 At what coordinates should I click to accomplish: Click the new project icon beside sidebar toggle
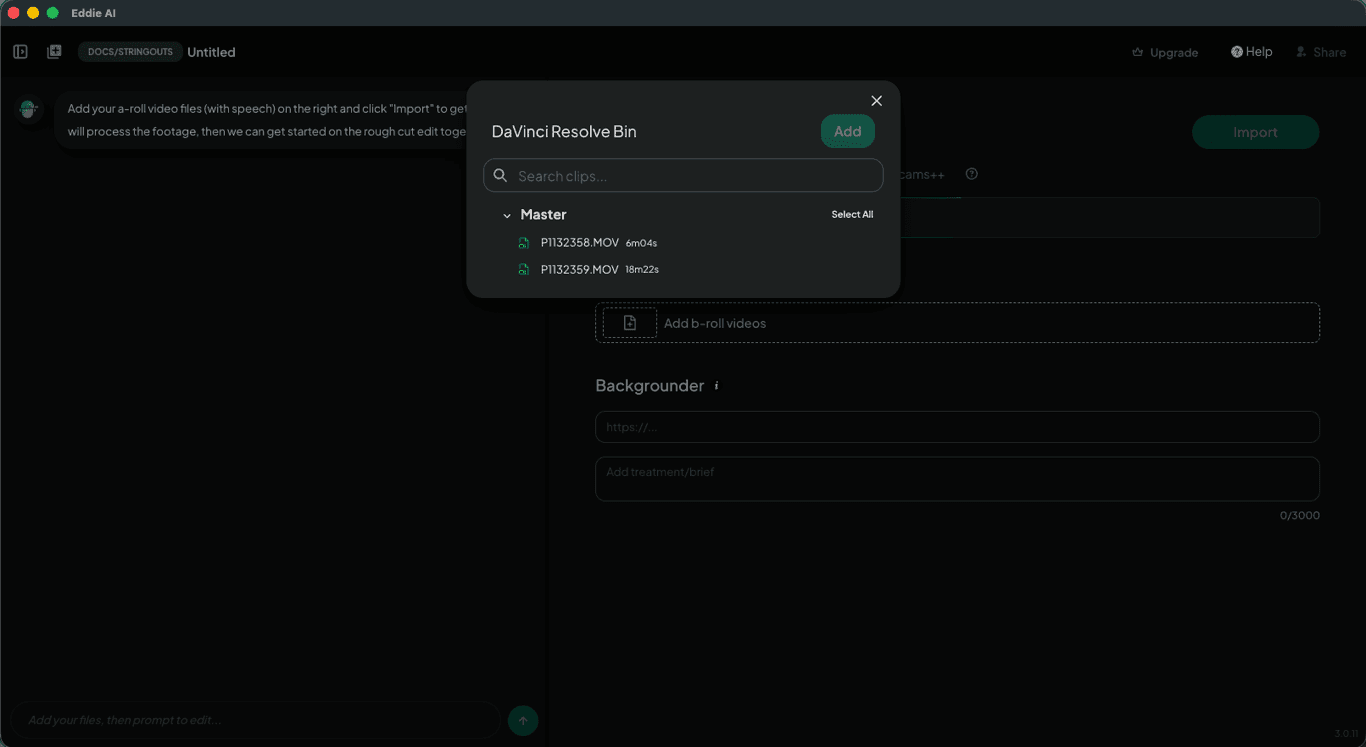pos(54,52)
